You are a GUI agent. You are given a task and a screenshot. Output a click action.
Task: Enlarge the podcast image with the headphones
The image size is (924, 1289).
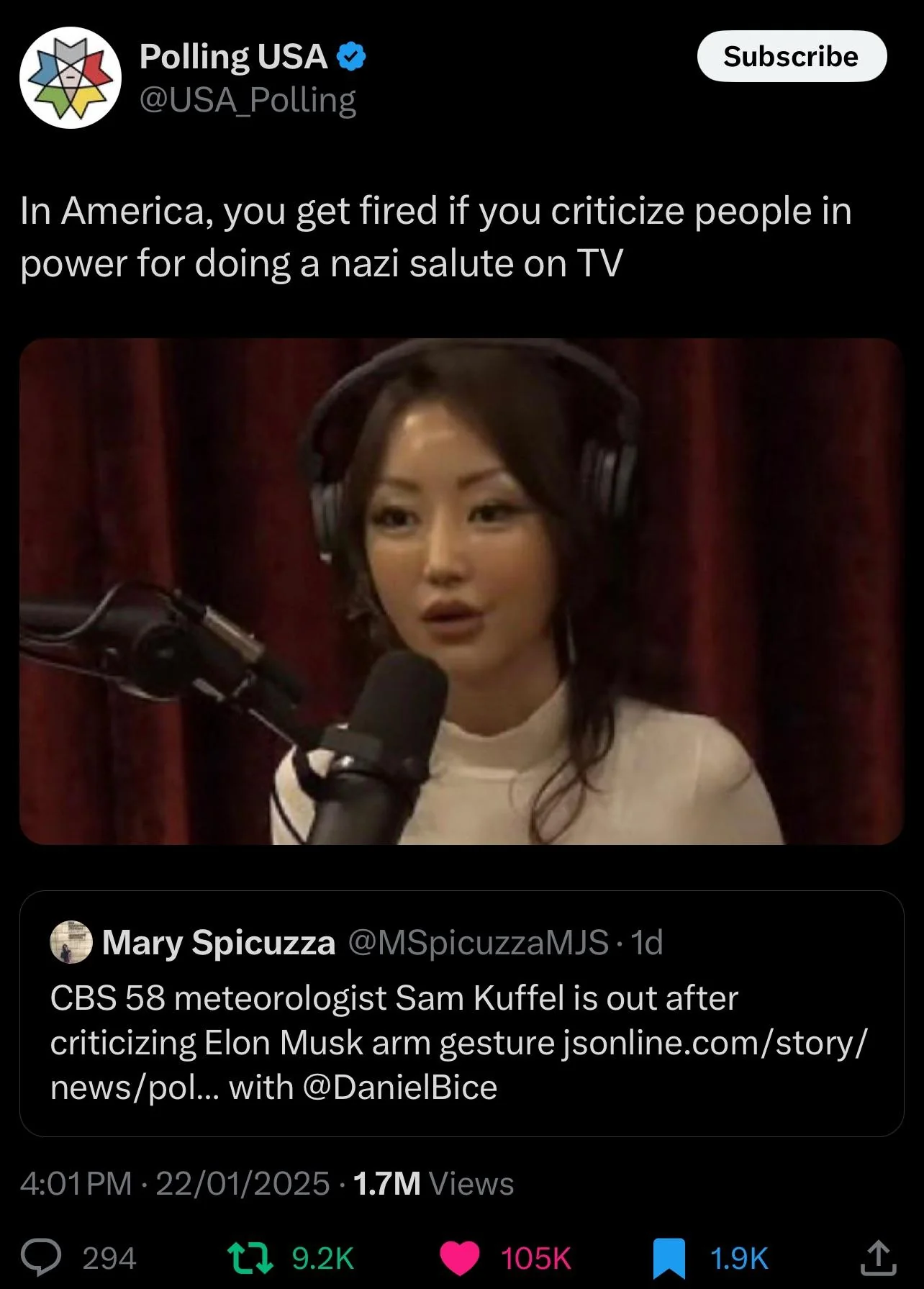461,592
